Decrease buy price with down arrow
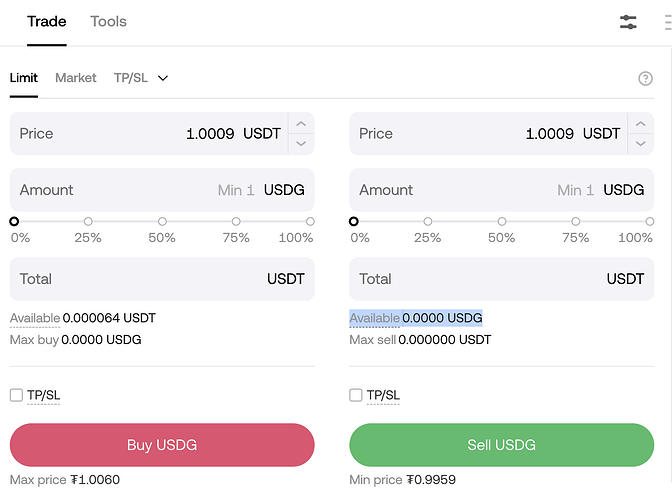 301,144
